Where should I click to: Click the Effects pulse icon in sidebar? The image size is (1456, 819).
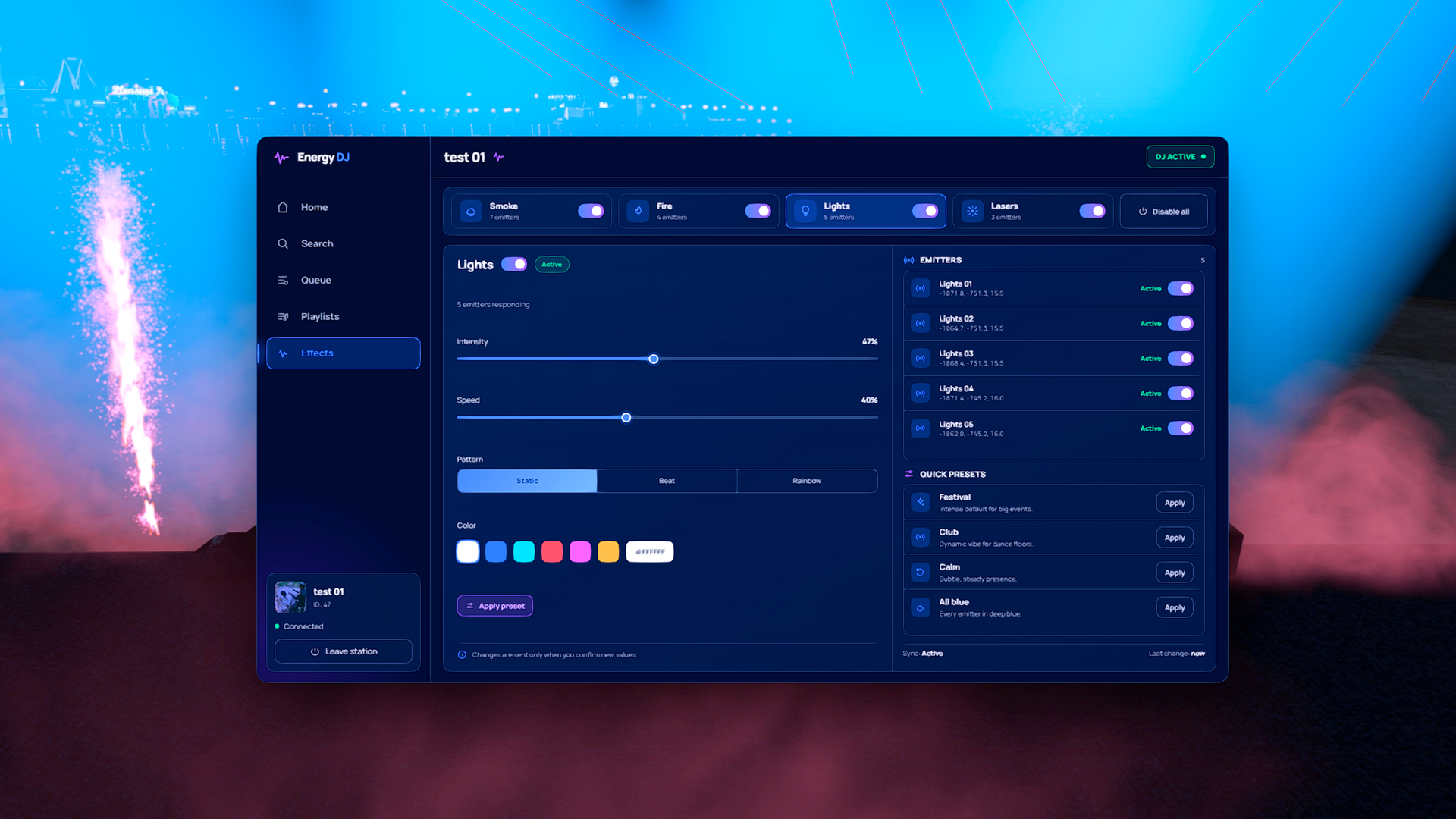283,353
